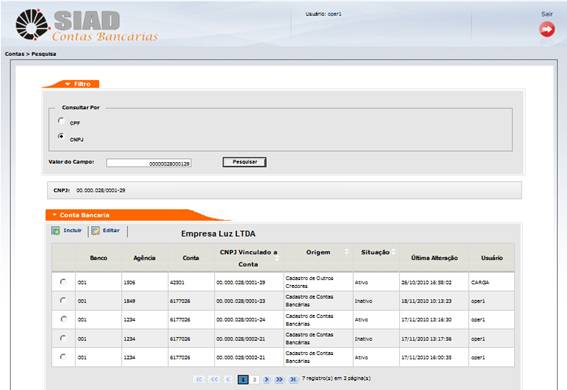This screenshot has height=390, width=567.
Task: Select row with agência 1506 radio button
Action: [63, 282]
